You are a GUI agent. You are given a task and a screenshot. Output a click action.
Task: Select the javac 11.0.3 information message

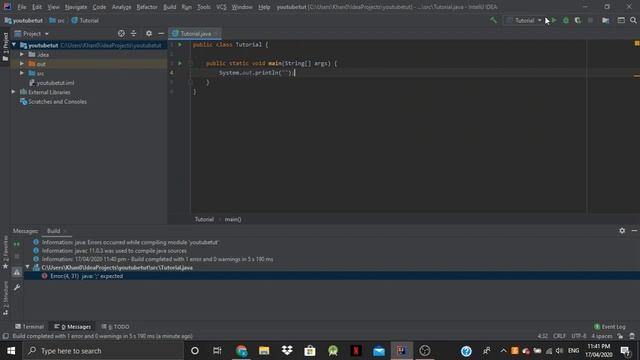pyautogui.click(x=114, y=251)
